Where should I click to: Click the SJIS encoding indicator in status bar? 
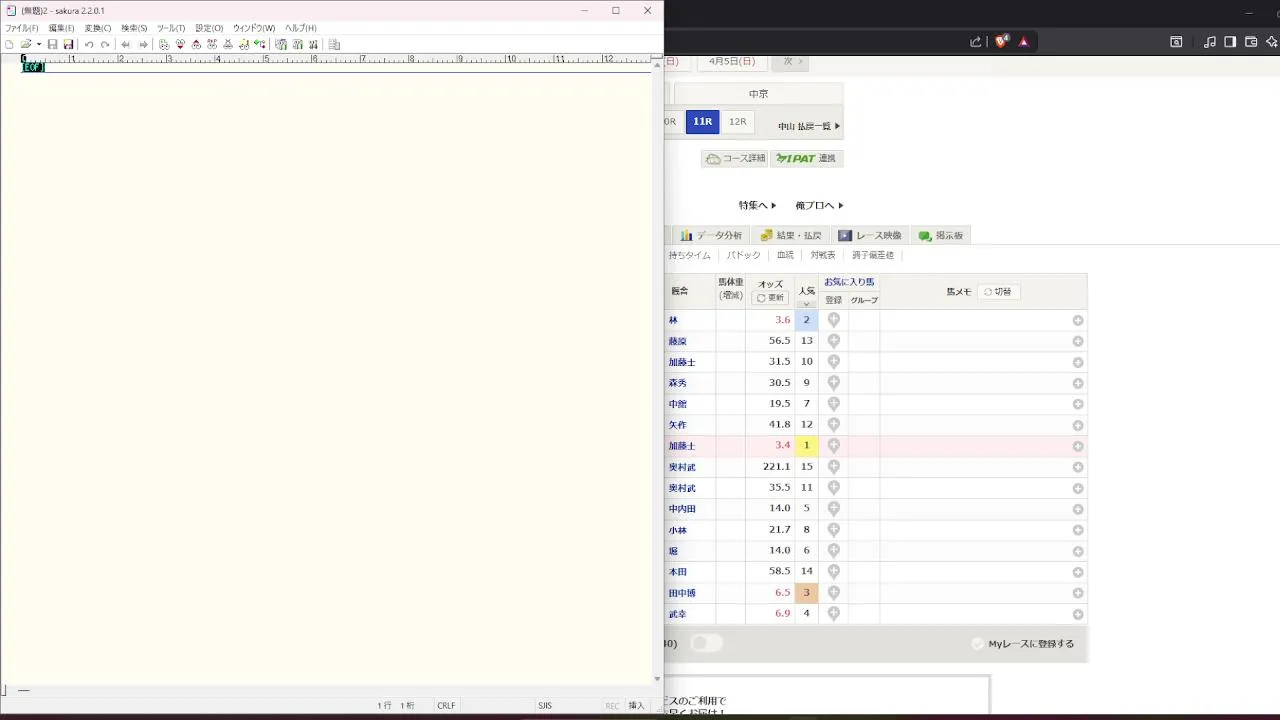point(545,705)
